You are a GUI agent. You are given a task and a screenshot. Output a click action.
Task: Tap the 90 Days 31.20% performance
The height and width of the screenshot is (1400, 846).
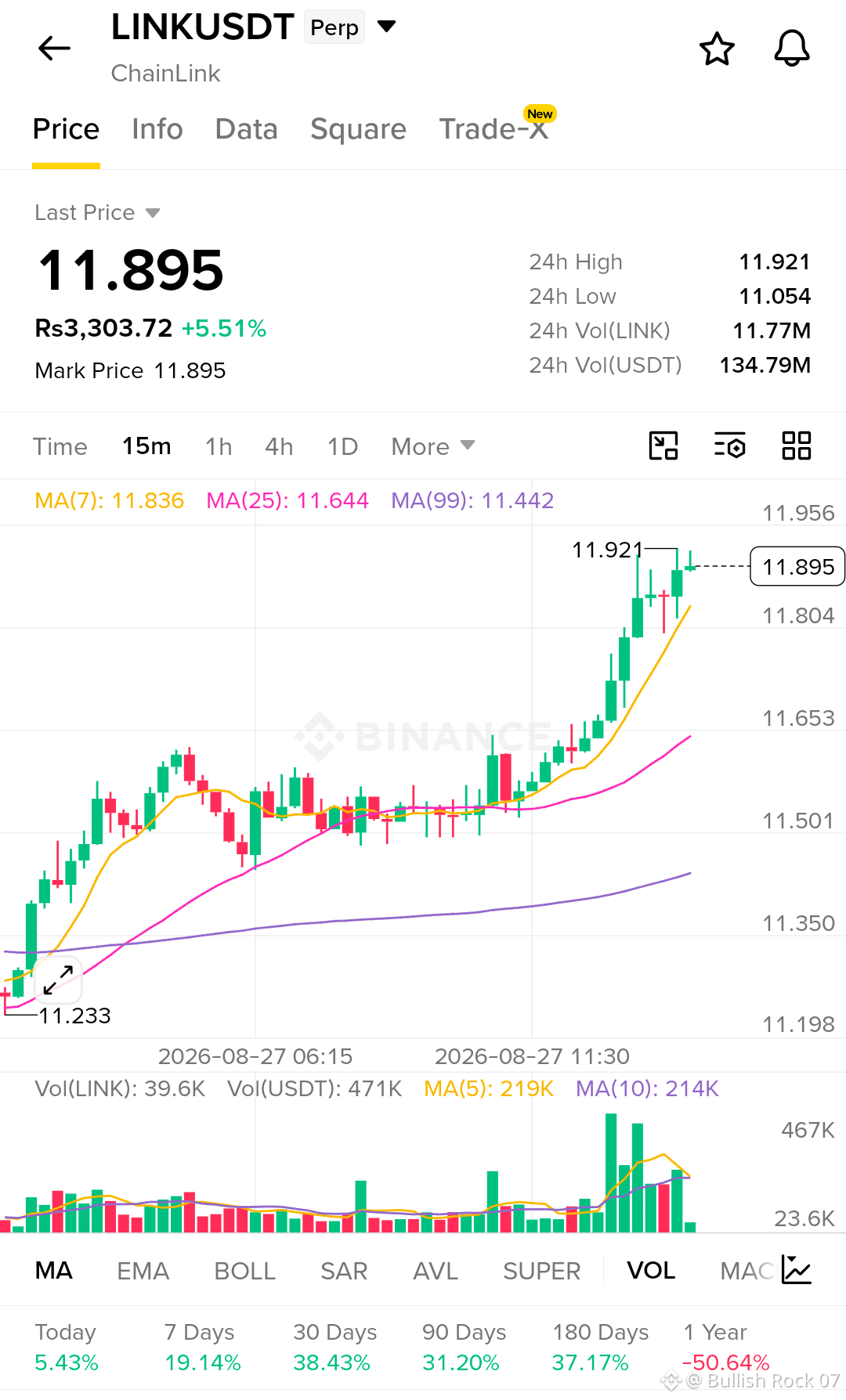tap(464, 1347)
